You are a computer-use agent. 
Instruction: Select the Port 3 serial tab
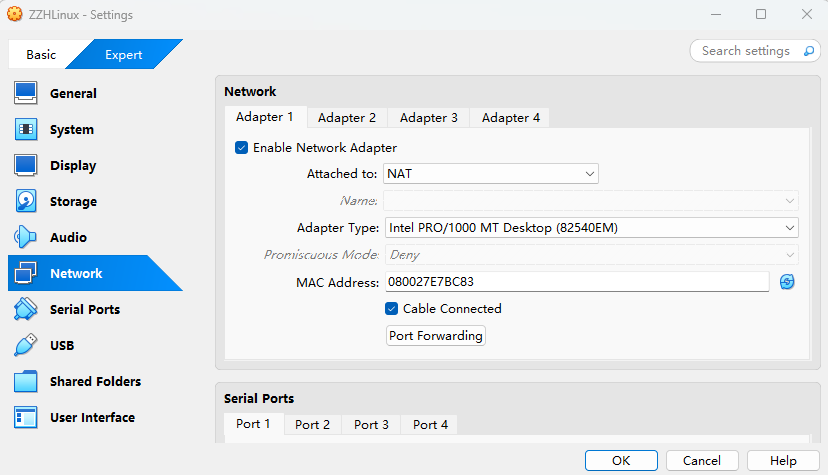pyautogui.click(x=371, y=425)
